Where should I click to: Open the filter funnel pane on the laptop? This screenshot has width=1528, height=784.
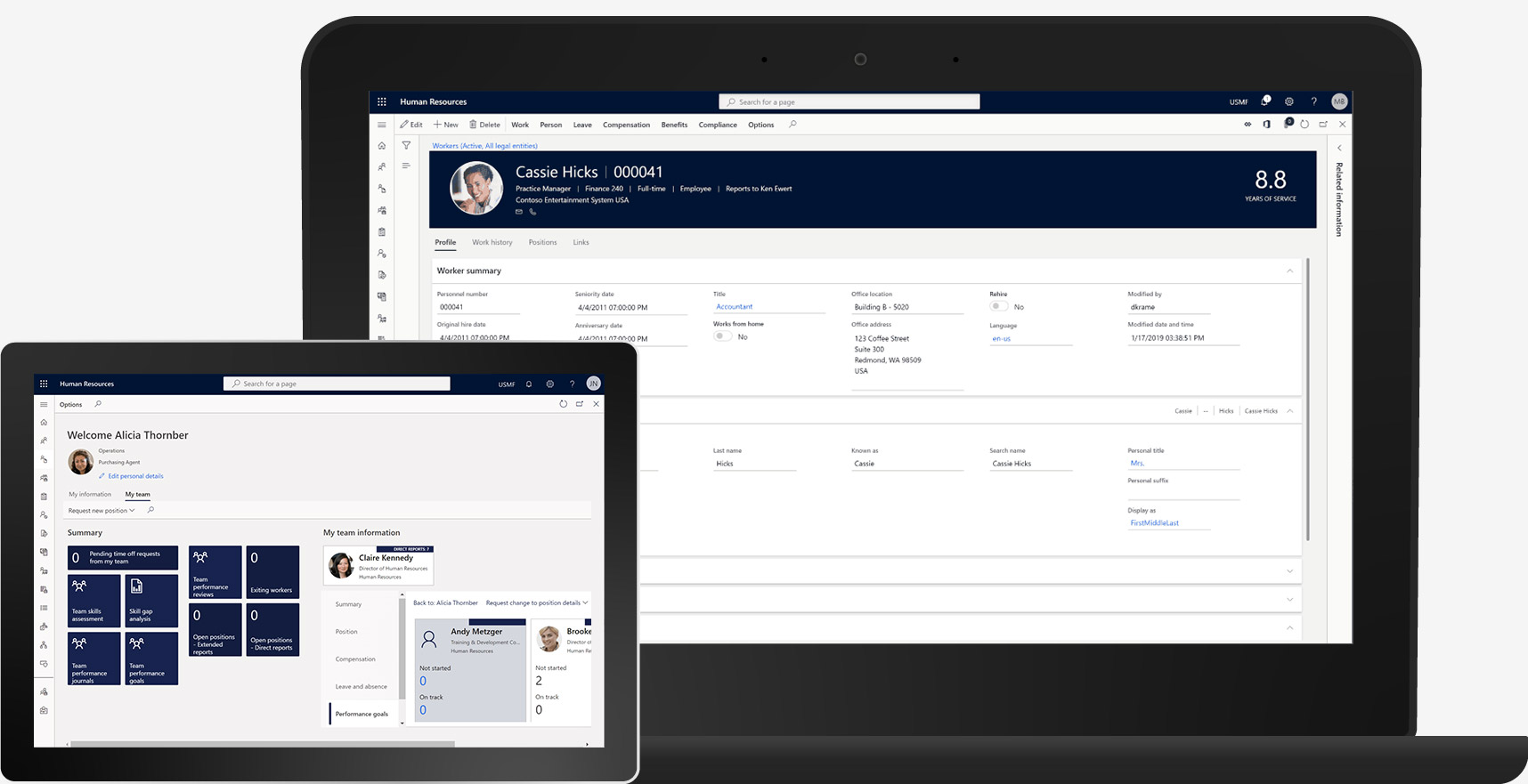click(x=406, y=145)
